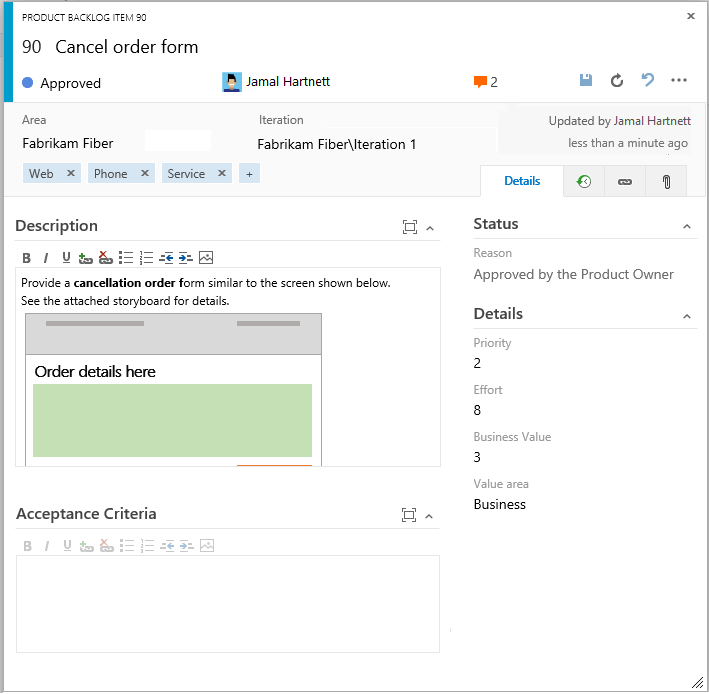Screen dimensions: 709x694
Task: Change the Value area Business field
Action: (500, 505)
